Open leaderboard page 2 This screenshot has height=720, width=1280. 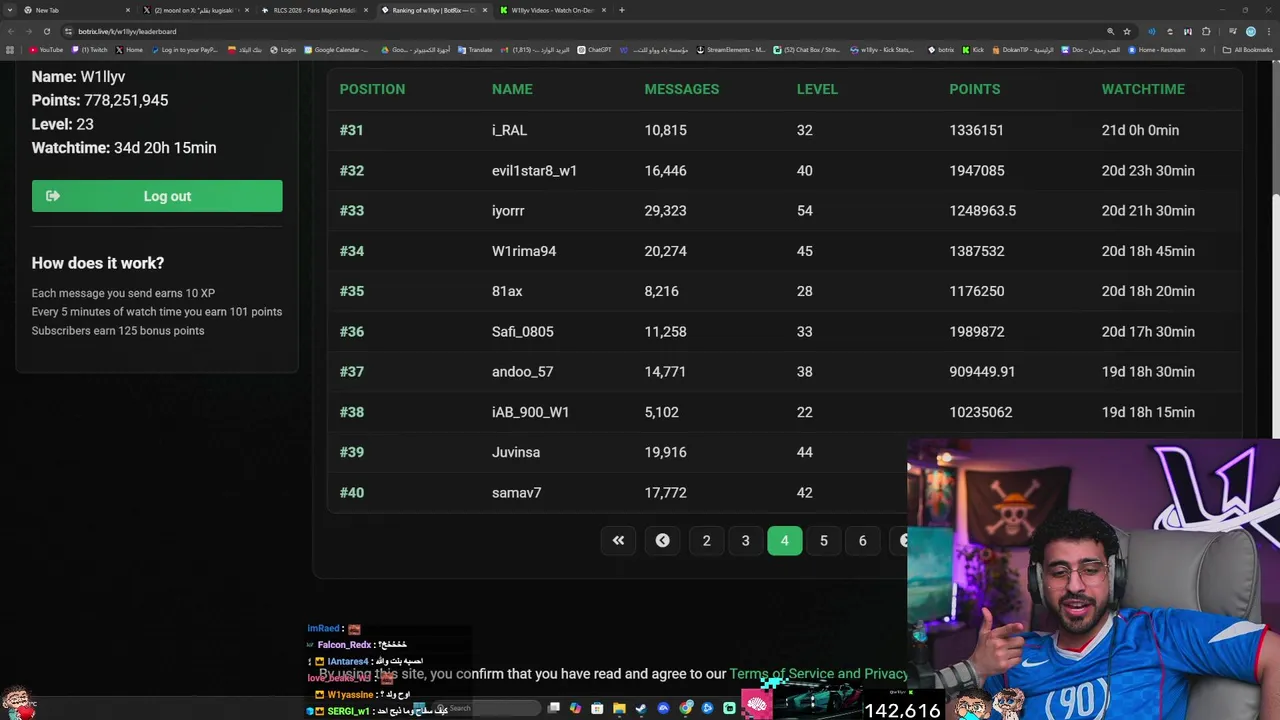pyautogui.click(x=706, y=540)
